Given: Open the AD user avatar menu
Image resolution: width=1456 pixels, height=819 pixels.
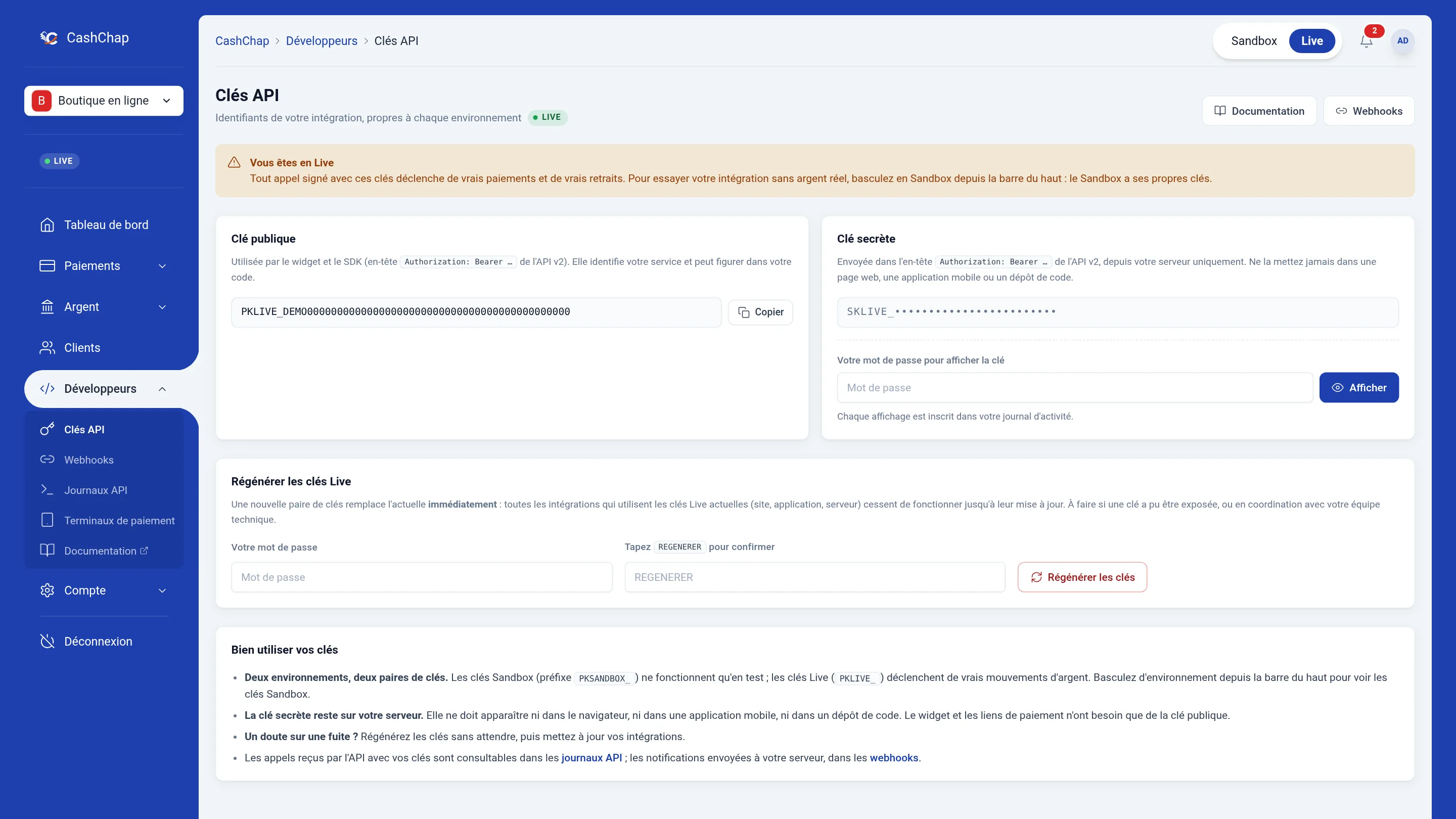Looking at the screenshot, I should 1402,40.
